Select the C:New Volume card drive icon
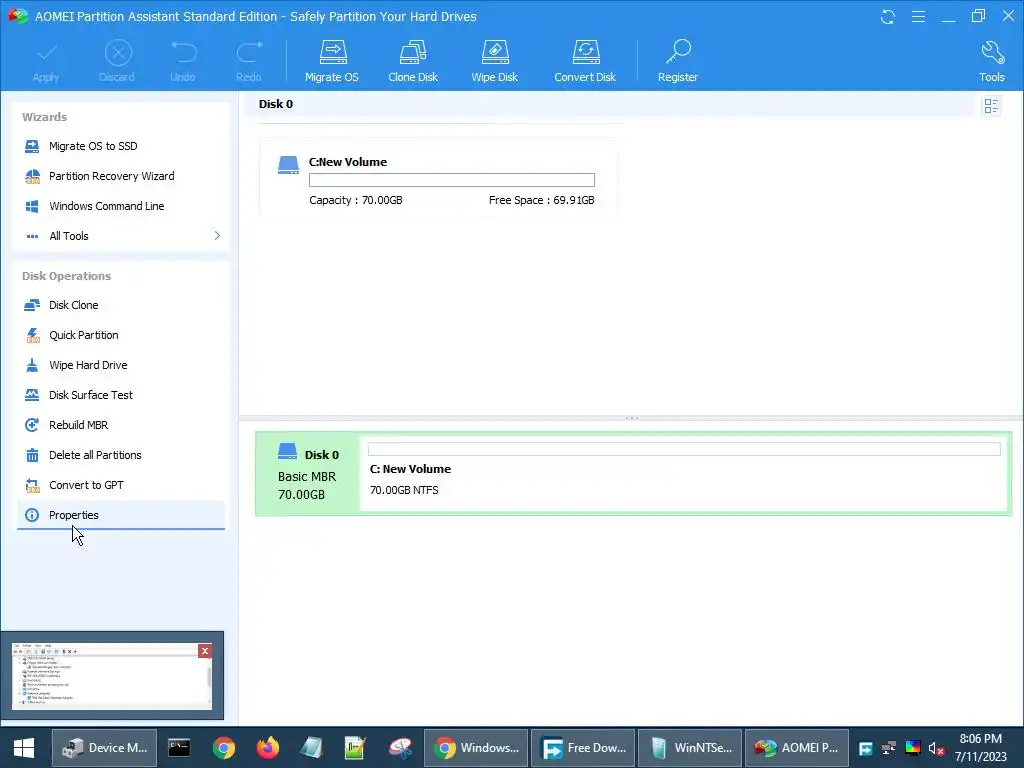 click(x=288, y=165)
